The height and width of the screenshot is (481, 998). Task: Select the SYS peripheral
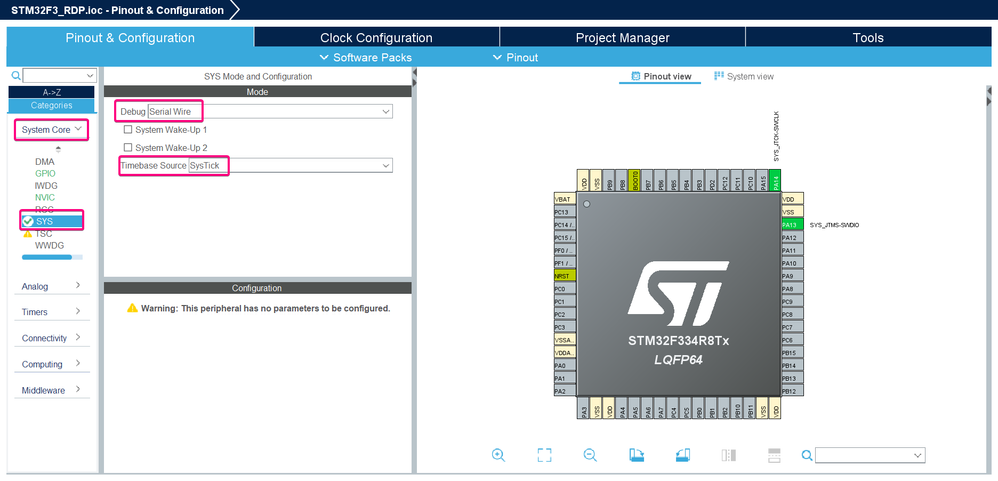tap(52, 221)
